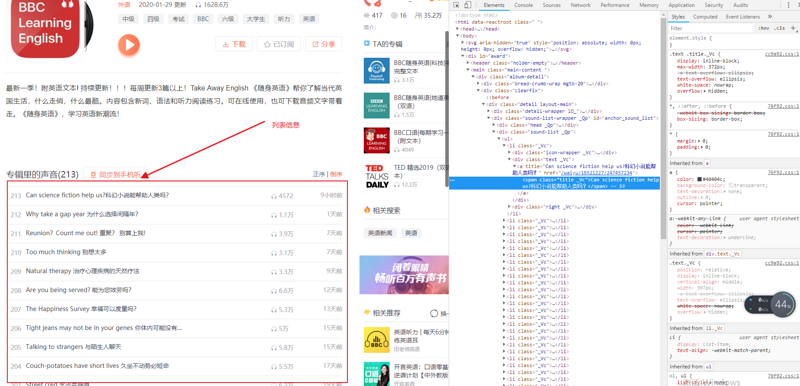Expand the detail-wrapper div node
The height and width of the screenshot is (386, 800).
pyautogui.click(x=488, y=111)
